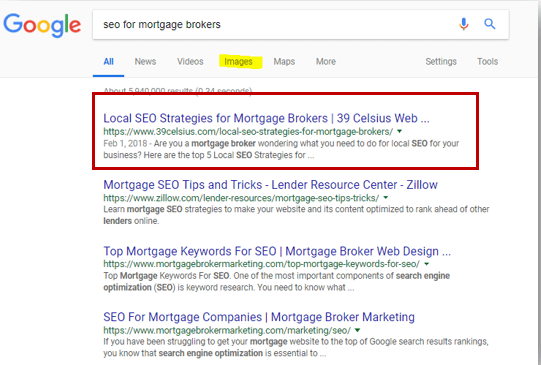Open dropdown arrow beside marketing/seo URL
The height and width of the screenshot is (365, 541).
coord(357,330)
